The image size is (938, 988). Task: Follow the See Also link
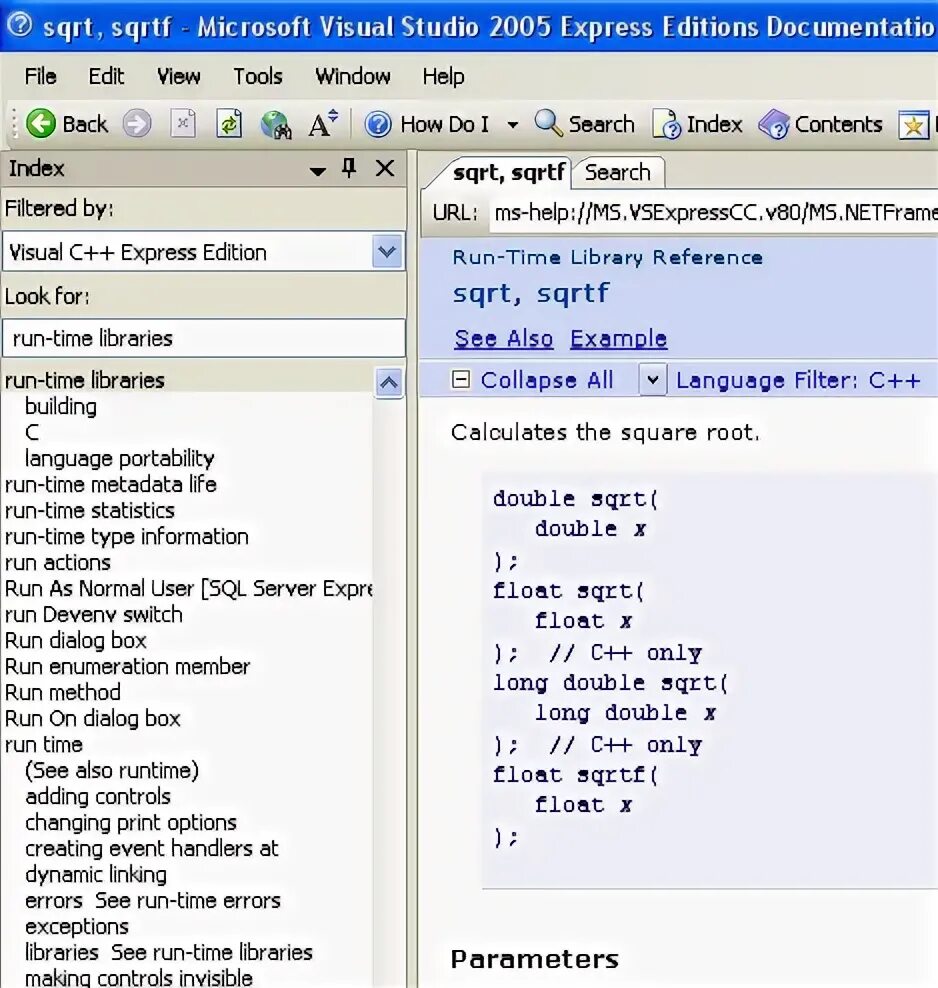tap(504, 338)
